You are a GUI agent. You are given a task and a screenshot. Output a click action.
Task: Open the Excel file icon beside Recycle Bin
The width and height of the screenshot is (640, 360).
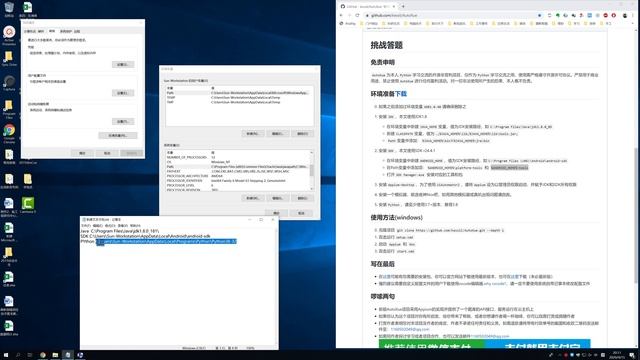[x=27, y=8]
